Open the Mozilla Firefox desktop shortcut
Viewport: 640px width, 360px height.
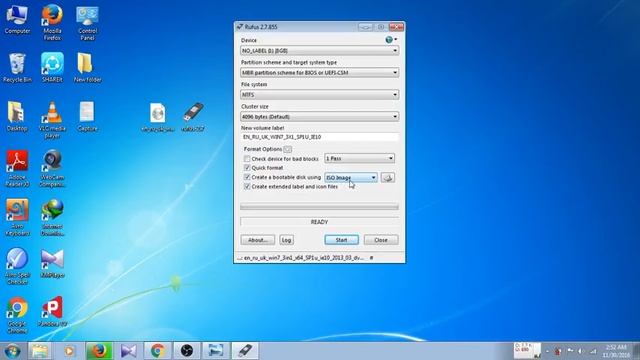pos(52,22)
